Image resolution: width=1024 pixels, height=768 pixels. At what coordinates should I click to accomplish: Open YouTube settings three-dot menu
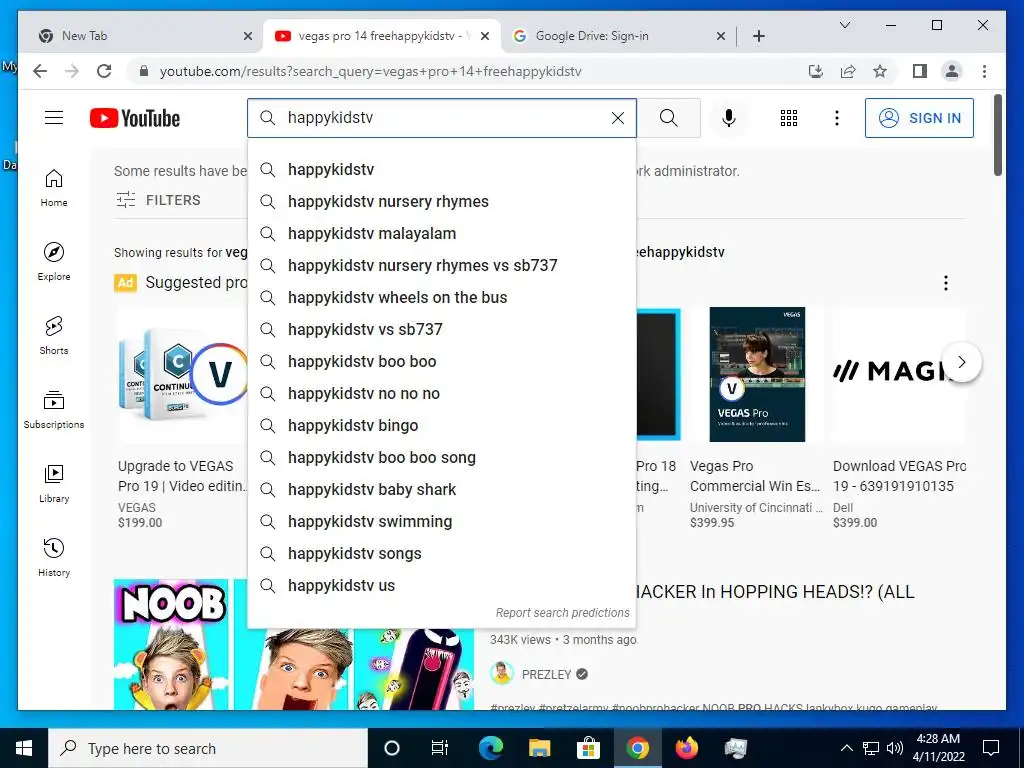[837, 118]
